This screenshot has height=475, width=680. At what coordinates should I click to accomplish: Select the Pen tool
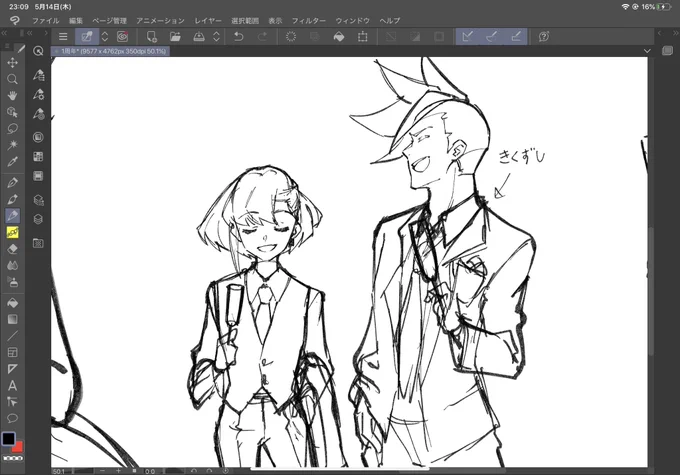click(x=13, y=183)
